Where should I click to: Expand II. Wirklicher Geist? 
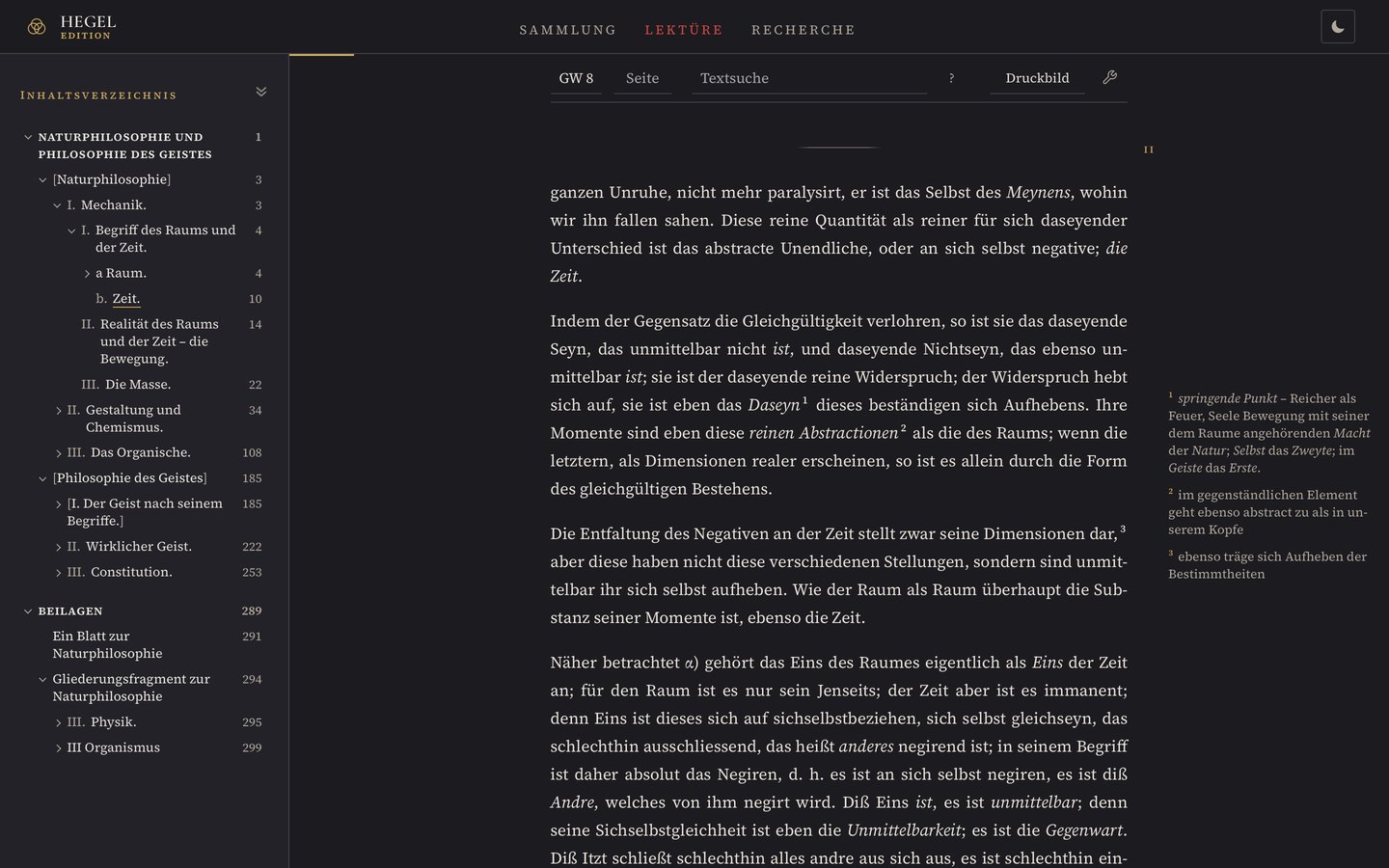coord(58,547)
